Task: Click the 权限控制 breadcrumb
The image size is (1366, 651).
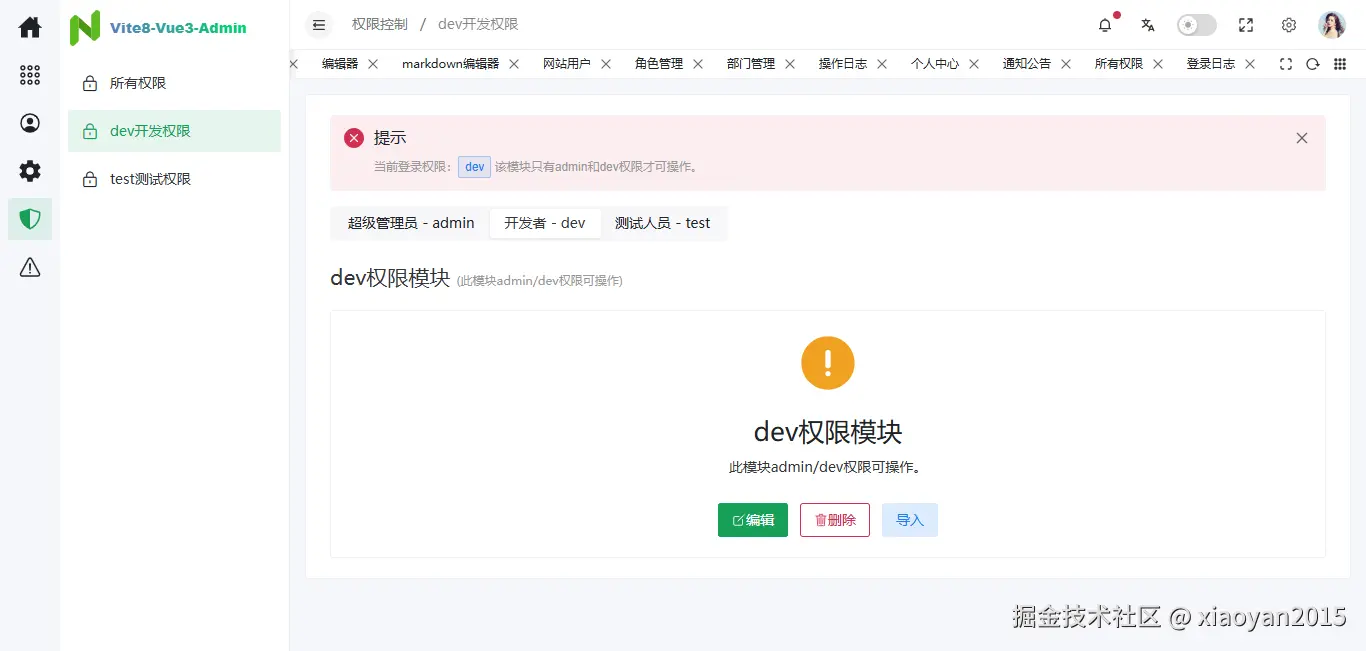Action: [380, 24]
